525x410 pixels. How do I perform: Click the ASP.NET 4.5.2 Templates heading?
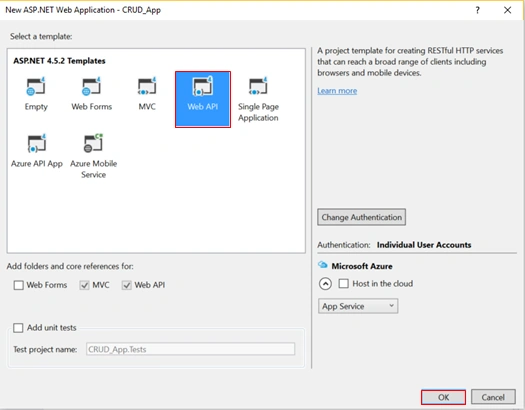pos(59,61)
